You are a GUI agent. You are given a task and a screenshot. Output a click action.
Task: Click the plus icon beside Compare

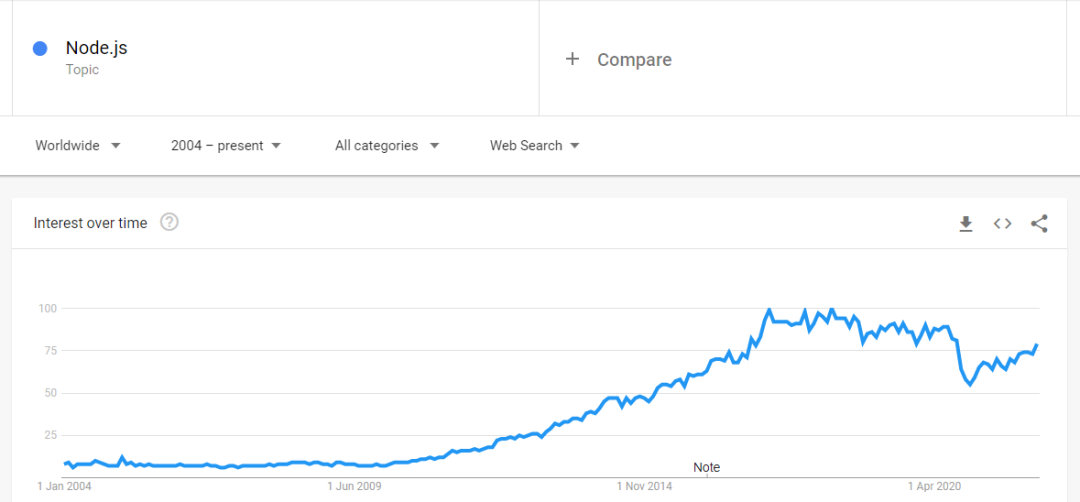572,59
